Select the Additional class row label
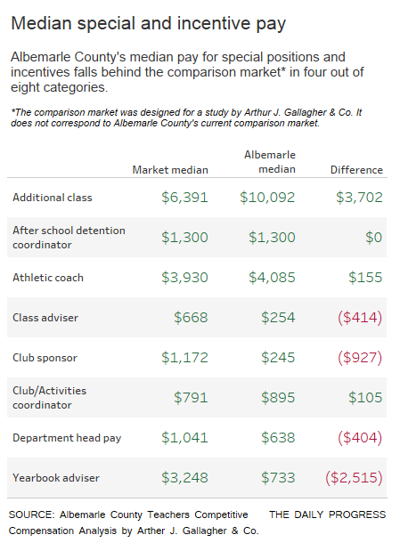The height and width of the screenshot is (551, 400). (x=52, y=197)
